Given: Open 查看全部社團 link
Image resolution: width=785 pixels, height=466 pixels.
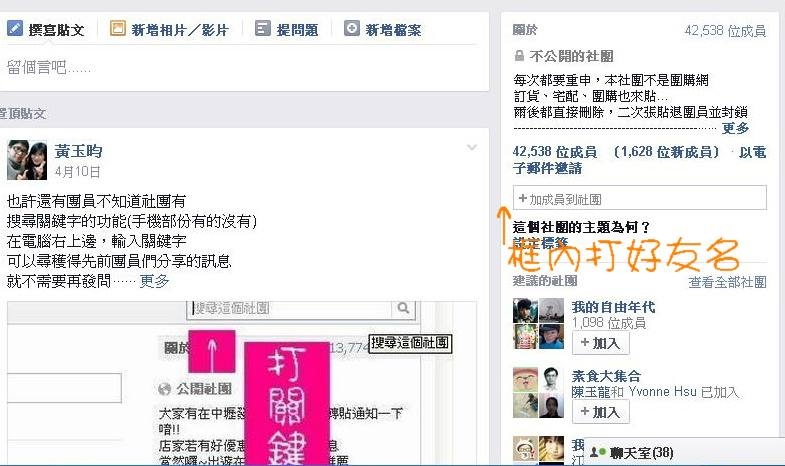Looking at the screenshot, I should pos(727,282).
